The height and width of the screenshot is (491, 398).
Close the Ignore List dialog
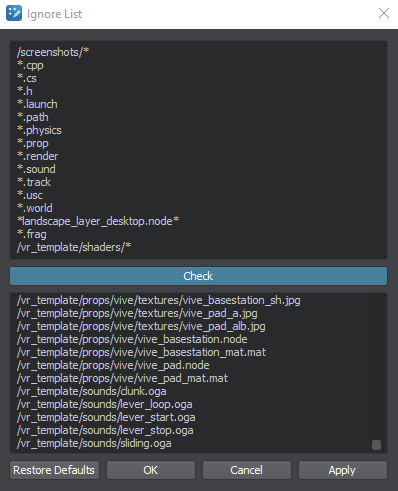coord(384,13)
